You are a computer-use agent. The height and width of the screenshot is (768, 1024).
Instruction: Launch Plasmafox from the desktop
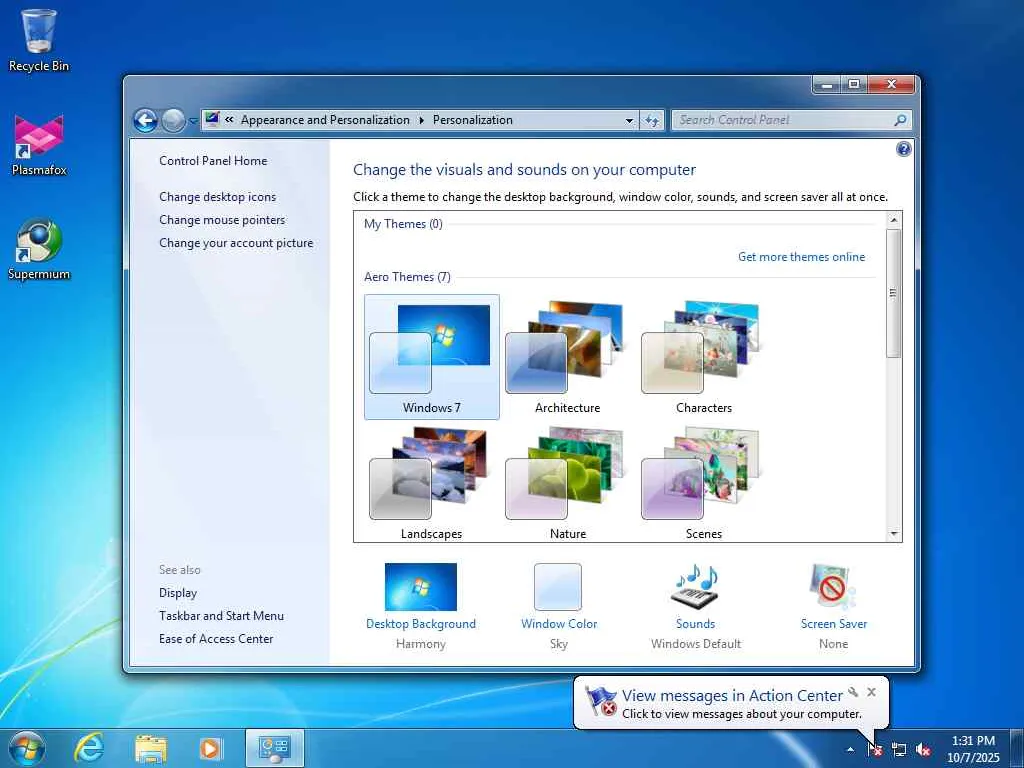[x=39, y=145]
